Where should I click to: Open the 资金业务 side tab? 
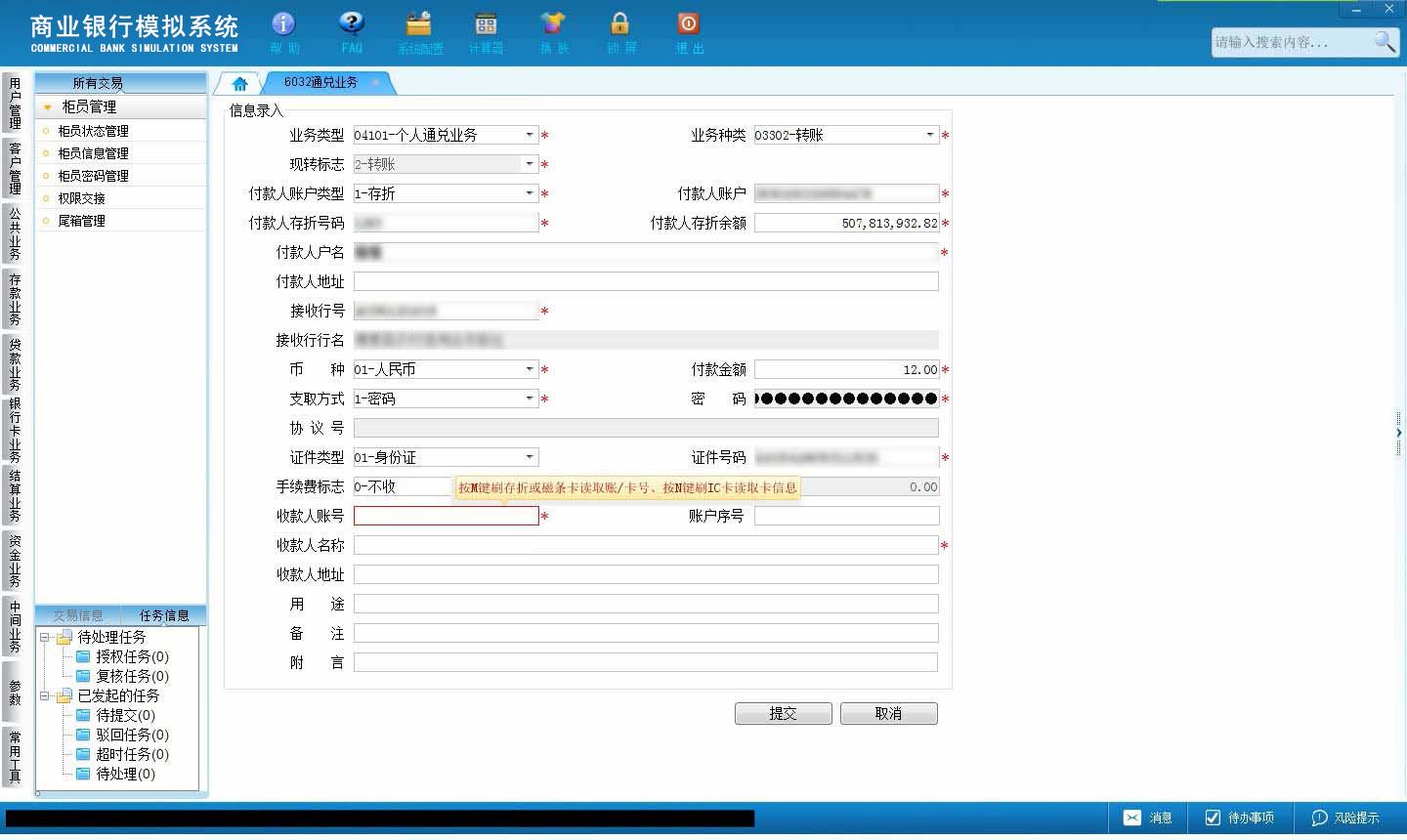tap(15, 561)
